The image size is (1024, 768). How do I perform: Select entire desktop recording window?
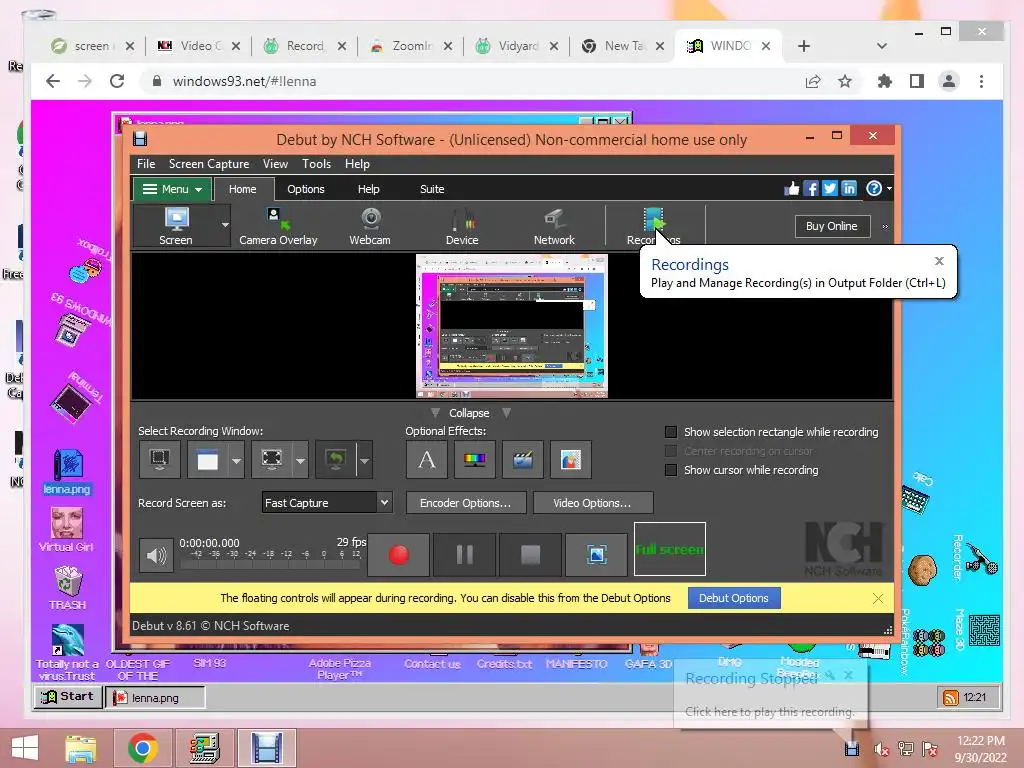click(x=159, y=460)
